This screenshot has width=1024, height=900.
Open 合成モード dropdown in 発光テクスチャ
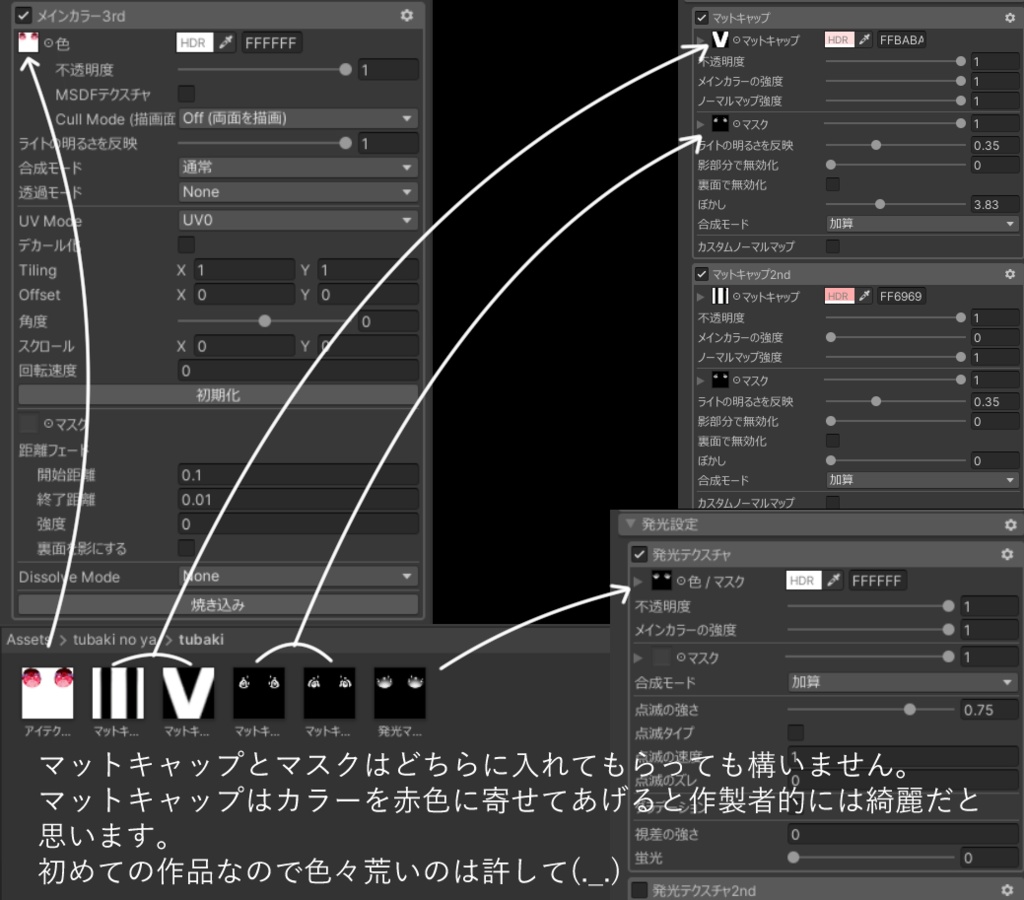[903, 682]
